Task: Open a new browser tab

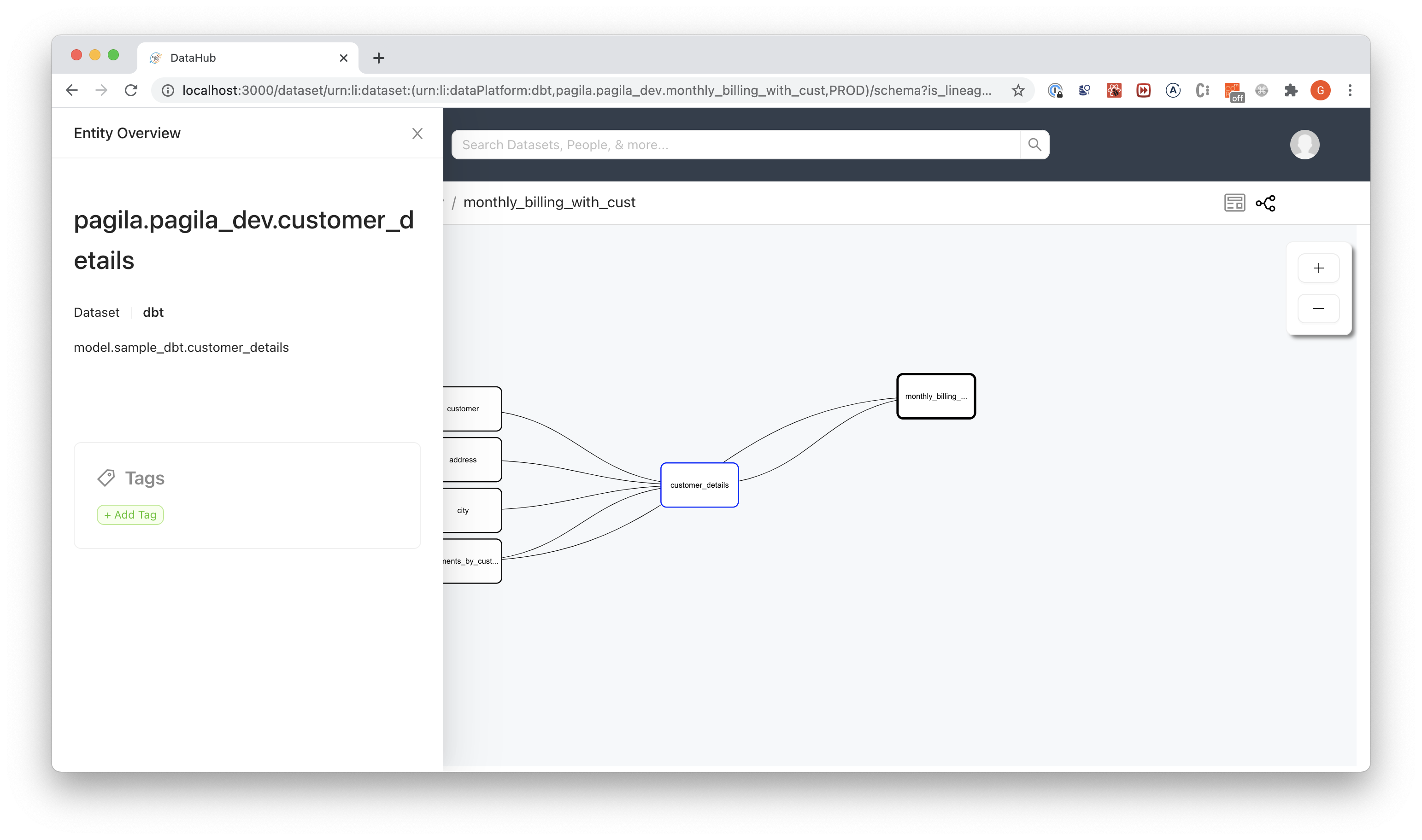Action: pyautogui.click(x=378, y=58)
